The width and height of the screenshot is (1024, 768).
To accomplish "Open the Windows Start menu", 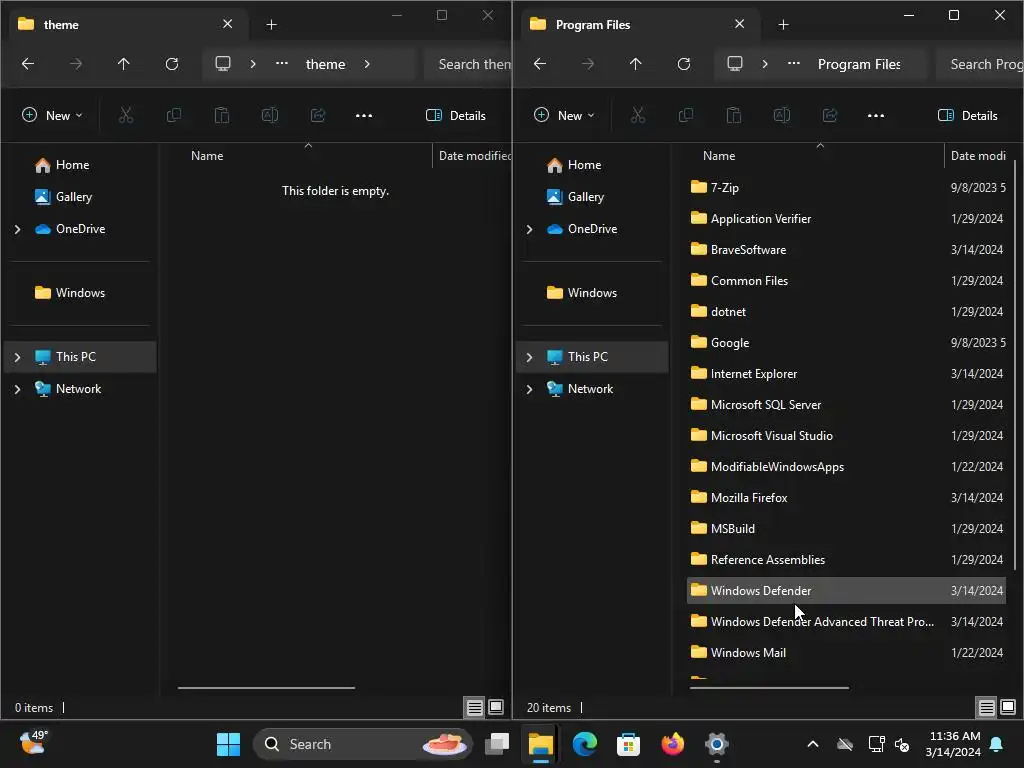I will (229, 744).
